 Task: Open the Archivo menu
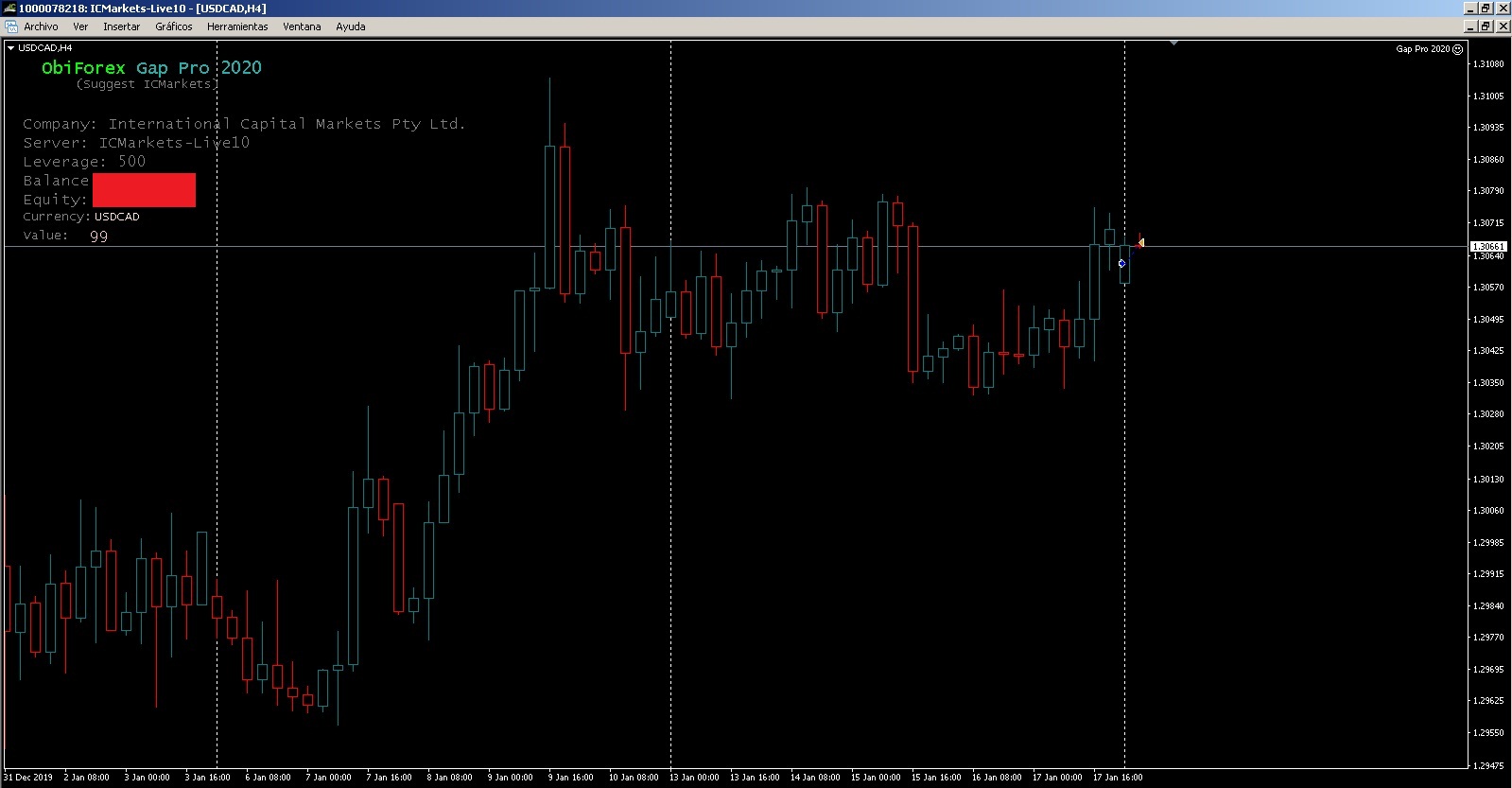pyautogui.click(x=41, y=26)
